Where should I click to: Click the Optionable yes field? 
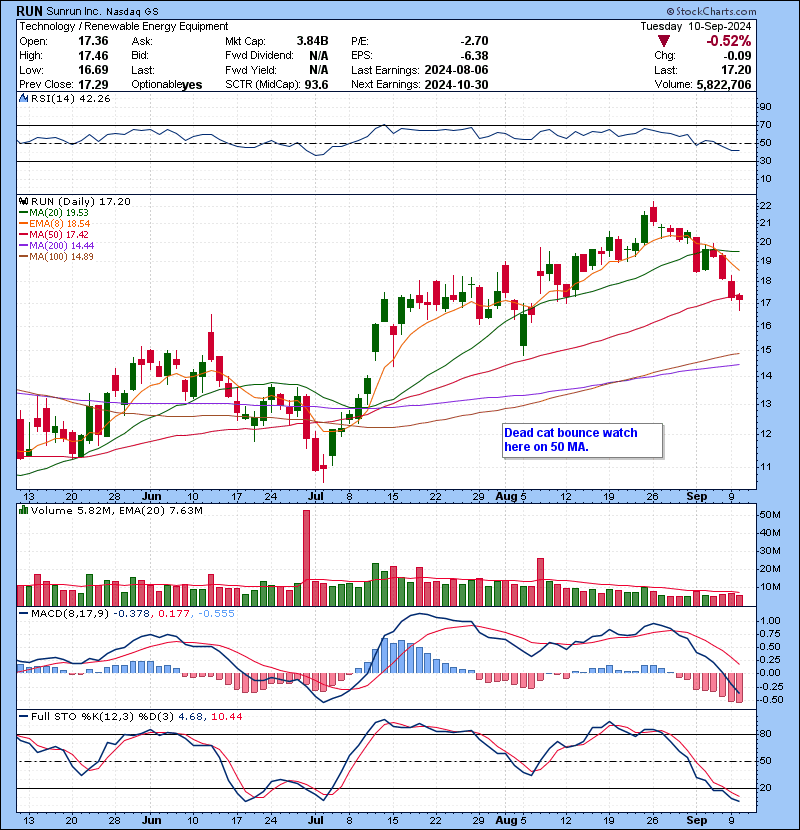click(x=167, y=84)
